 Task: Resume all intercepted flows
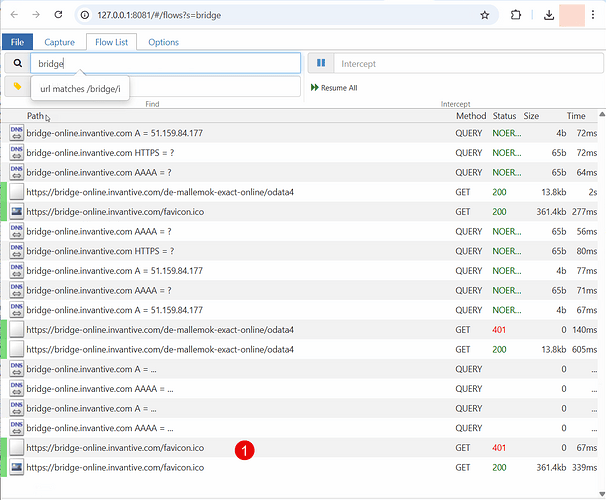click(x=334, y=88)
